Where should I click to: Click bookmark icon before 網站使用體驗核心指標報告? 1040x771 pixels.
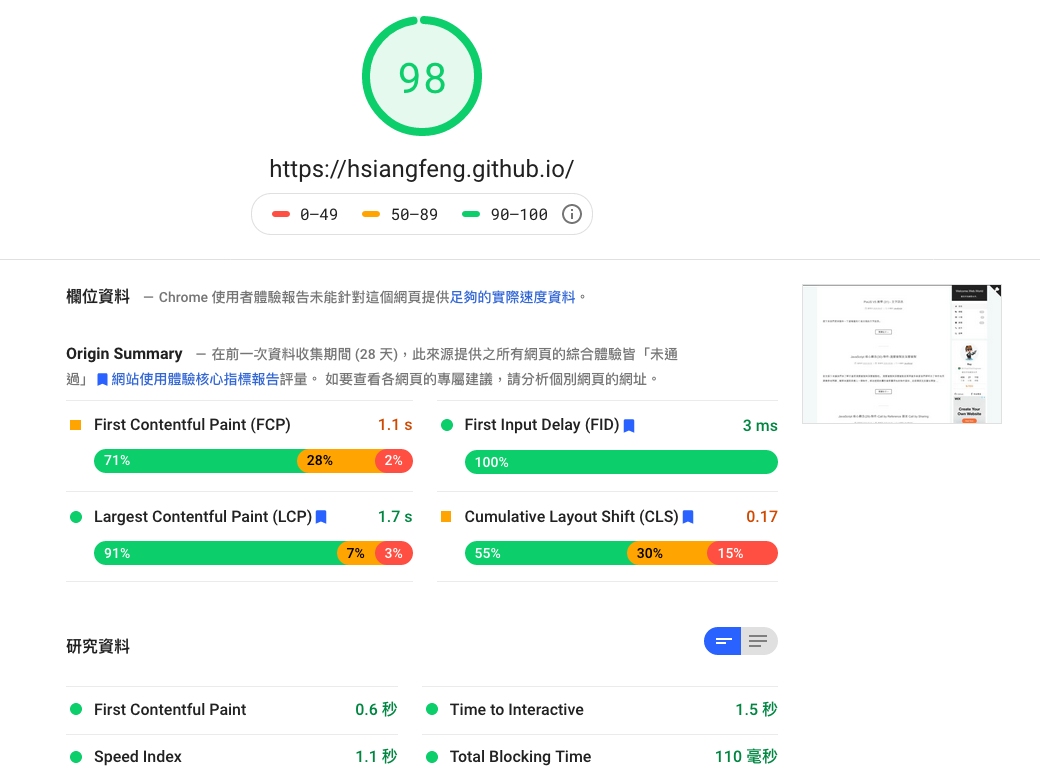click(102, 380)
